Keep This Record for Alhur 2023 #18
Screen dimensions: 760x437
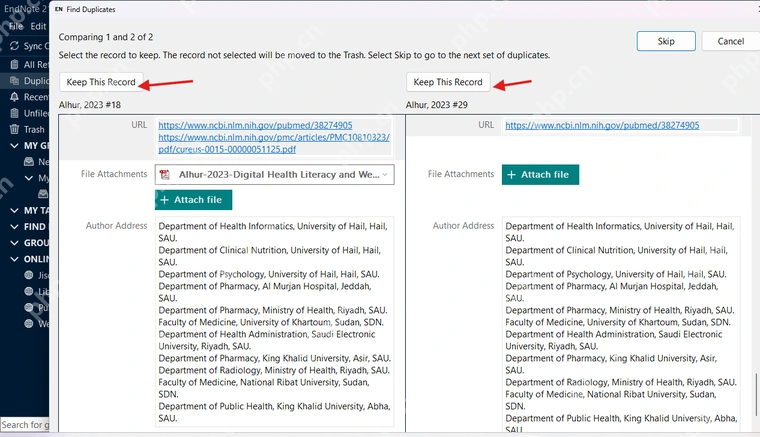coord(101,82)
